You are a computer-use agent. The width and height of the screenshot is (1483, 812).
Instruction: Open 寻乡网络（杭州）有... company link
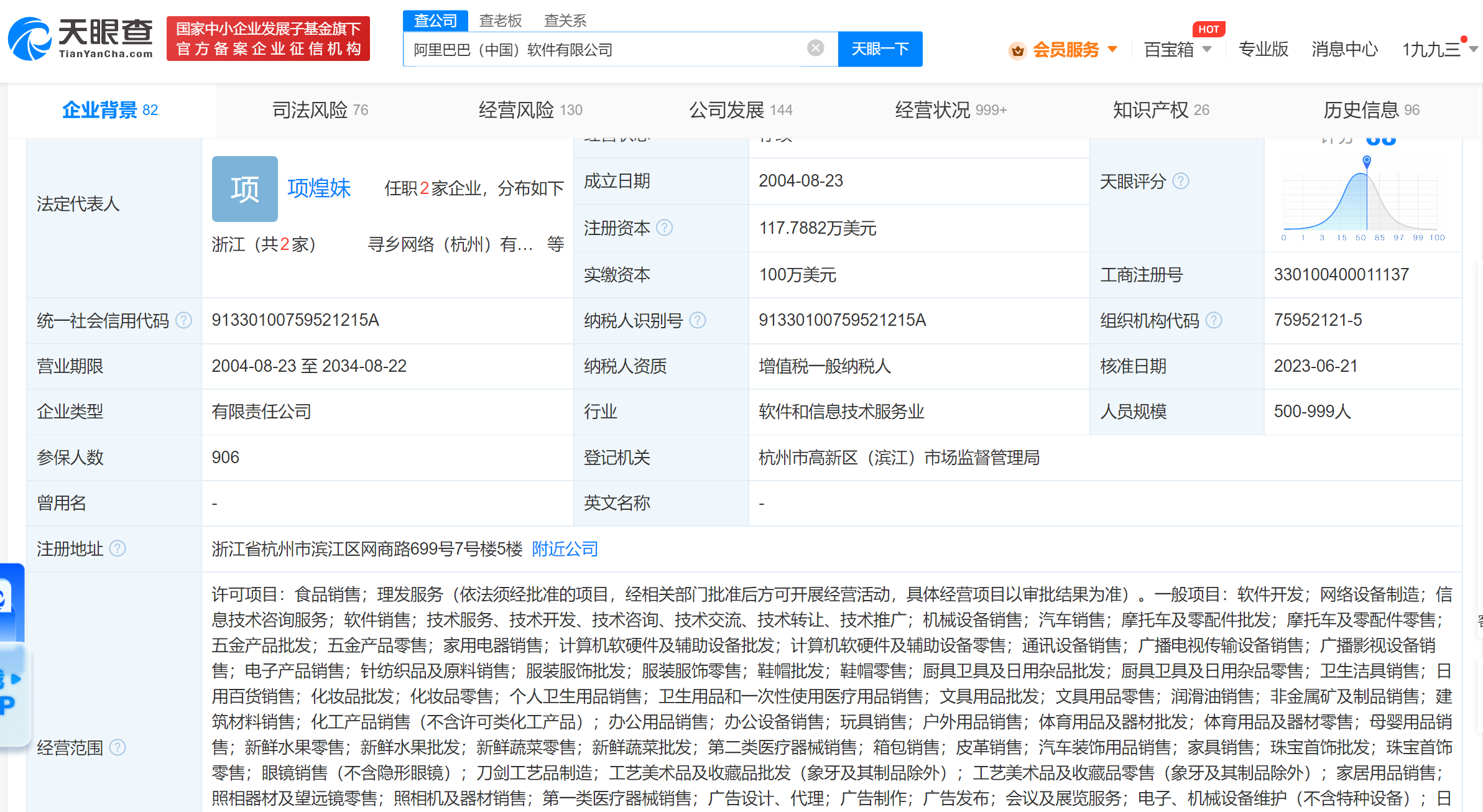point(450,244)
